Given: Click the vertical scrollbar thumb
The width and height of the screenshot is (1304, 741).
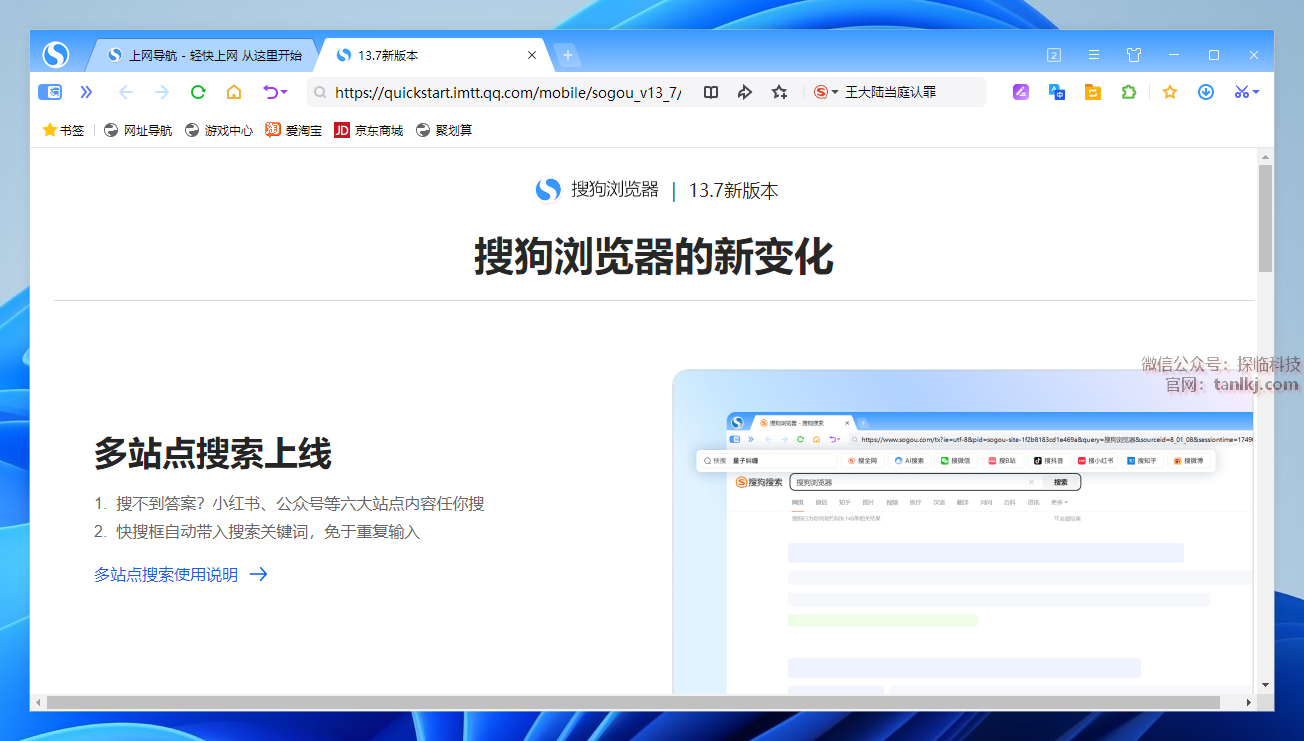Looking at the screenshot, I should 1265,218.
